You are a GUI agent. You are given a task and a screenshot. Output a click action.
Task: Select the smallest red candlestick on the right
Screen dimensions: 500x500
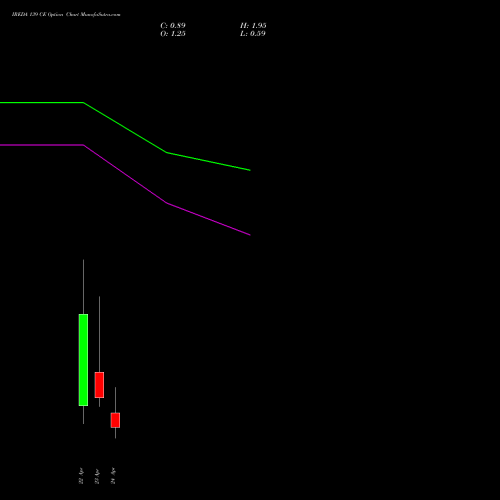[x=115, y=420]
